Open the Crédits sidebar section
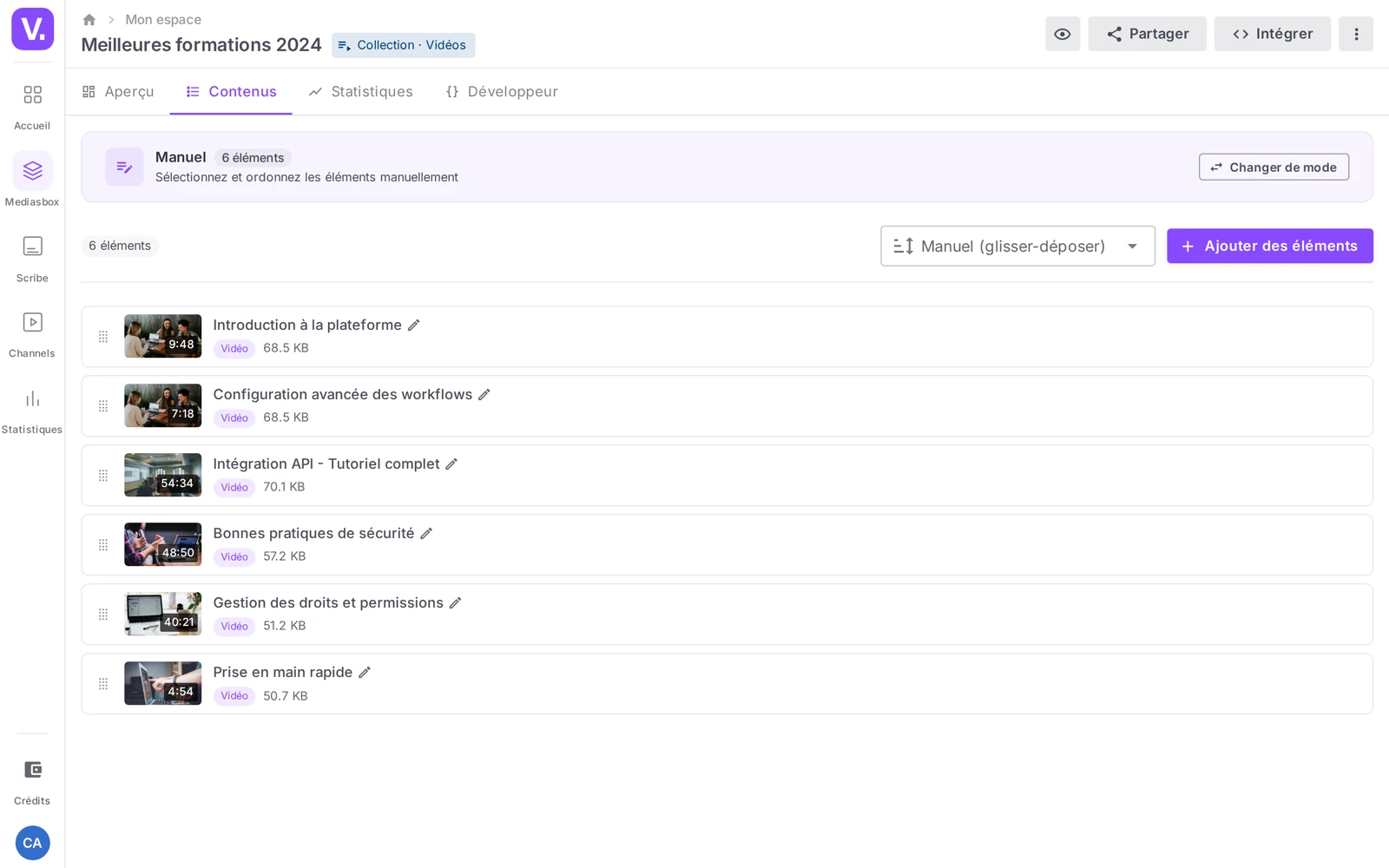Image resolution: width=1389 pixels, height=868 pixels. (x=32, y=781)
